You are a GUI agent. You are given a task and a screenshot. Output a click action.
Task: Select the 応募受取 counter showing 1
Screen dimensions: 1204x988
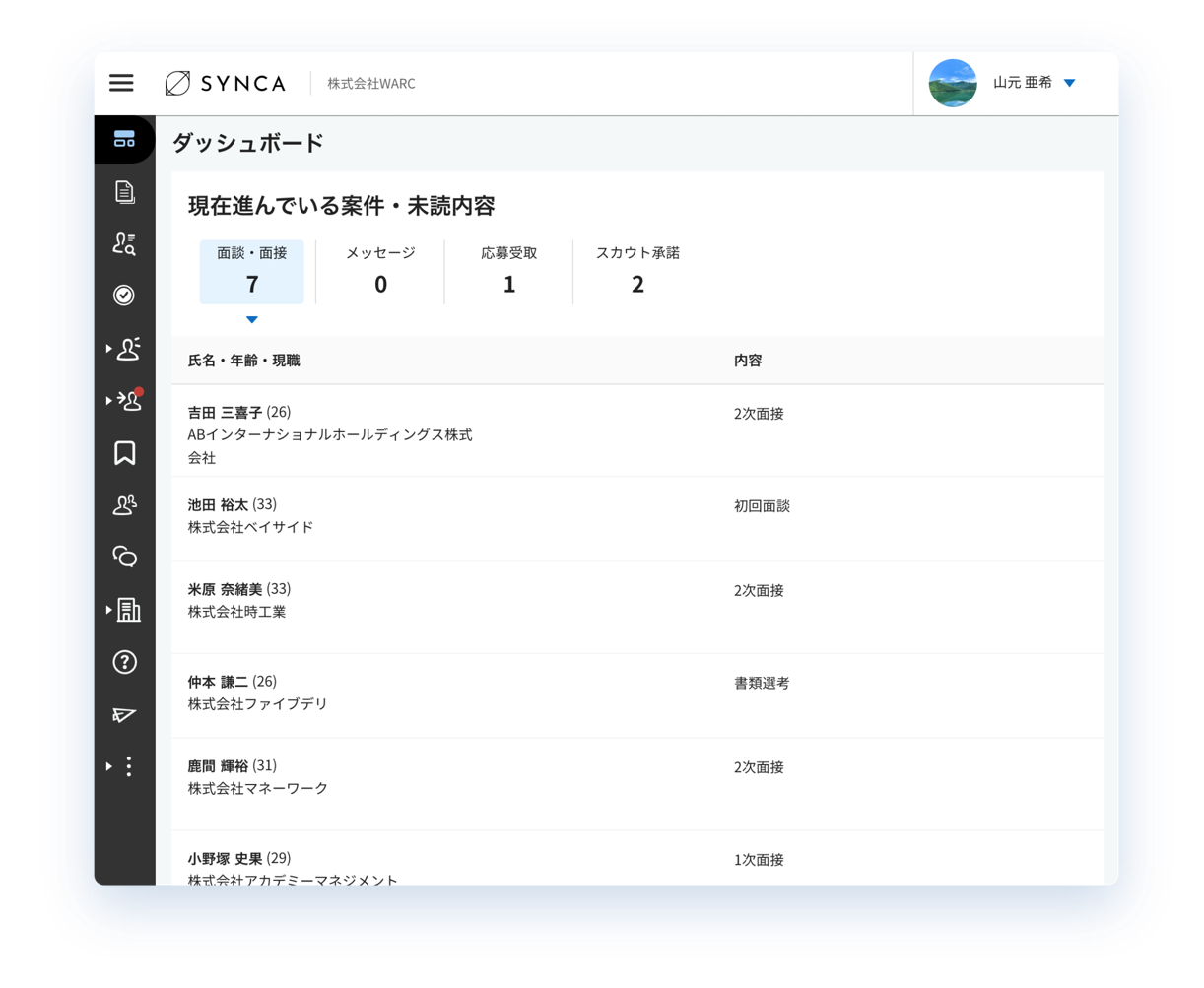click(x=508, y=271)
